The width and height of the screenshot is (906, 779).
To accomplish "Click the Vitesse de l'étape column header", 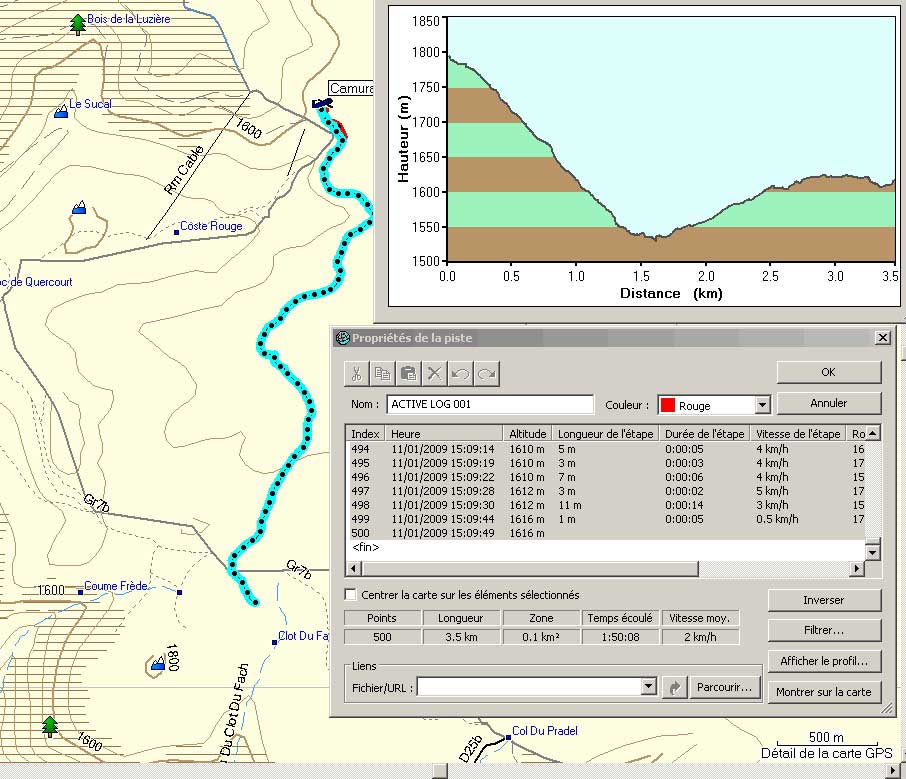I will (798, 433).
